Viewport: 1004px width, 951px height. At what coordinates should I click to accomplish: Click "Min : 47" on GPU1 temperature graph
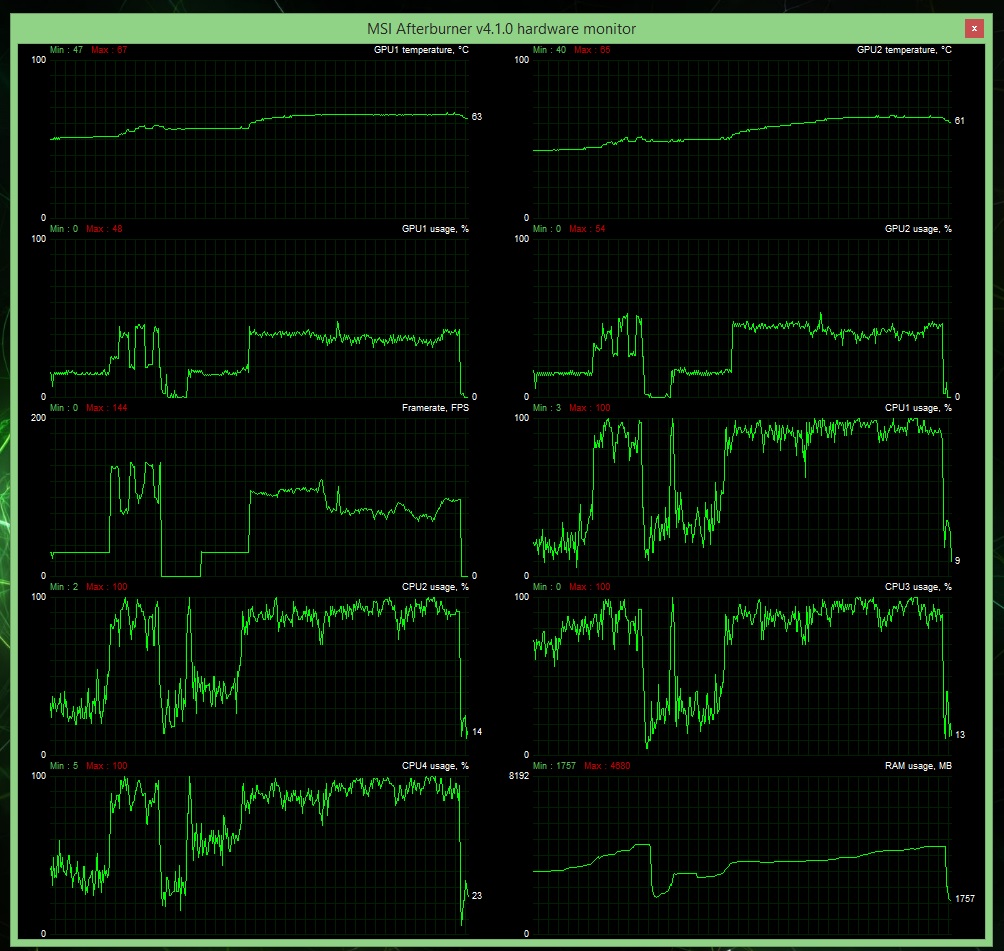pos(67,50)
